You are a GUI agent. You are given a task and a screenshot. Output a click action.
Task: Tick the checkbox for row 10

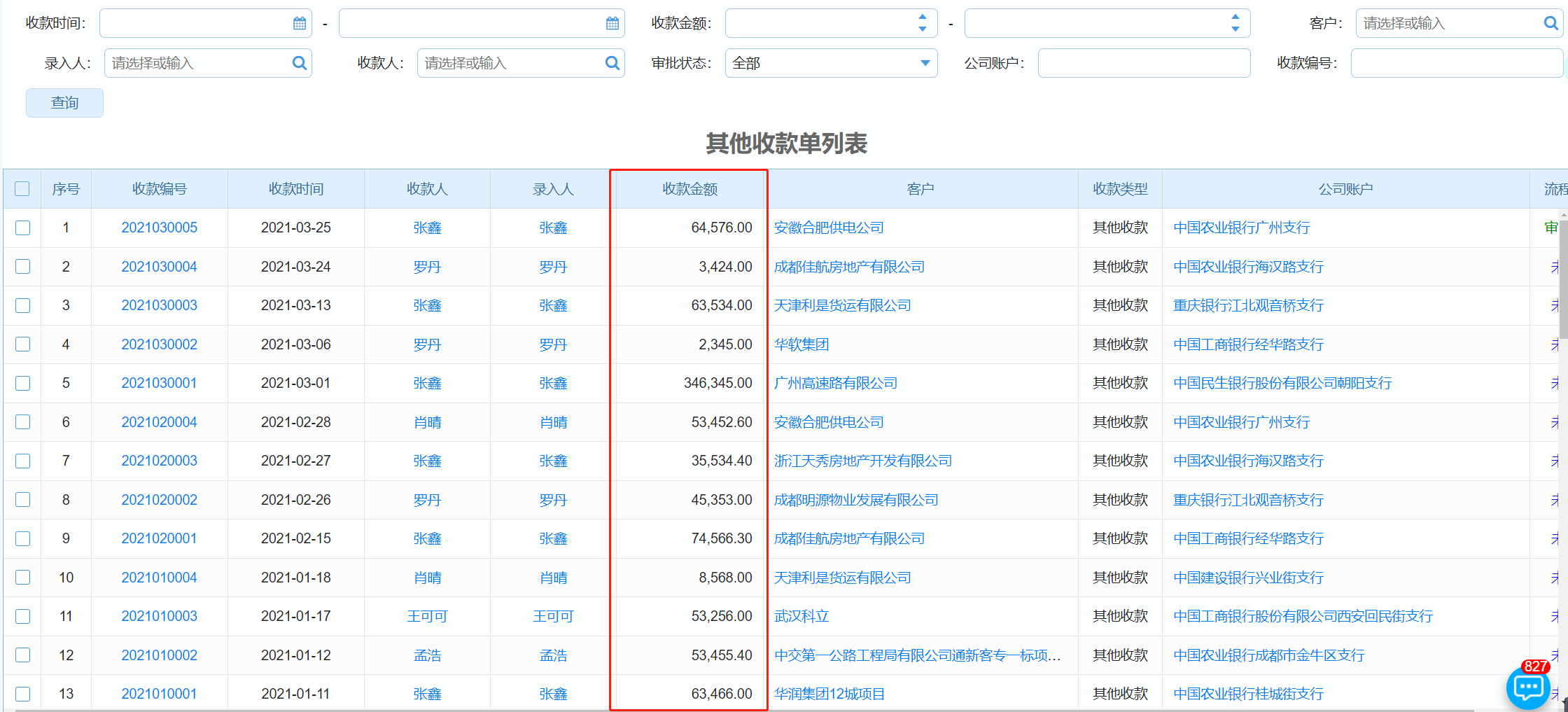[x=22, y=578]
